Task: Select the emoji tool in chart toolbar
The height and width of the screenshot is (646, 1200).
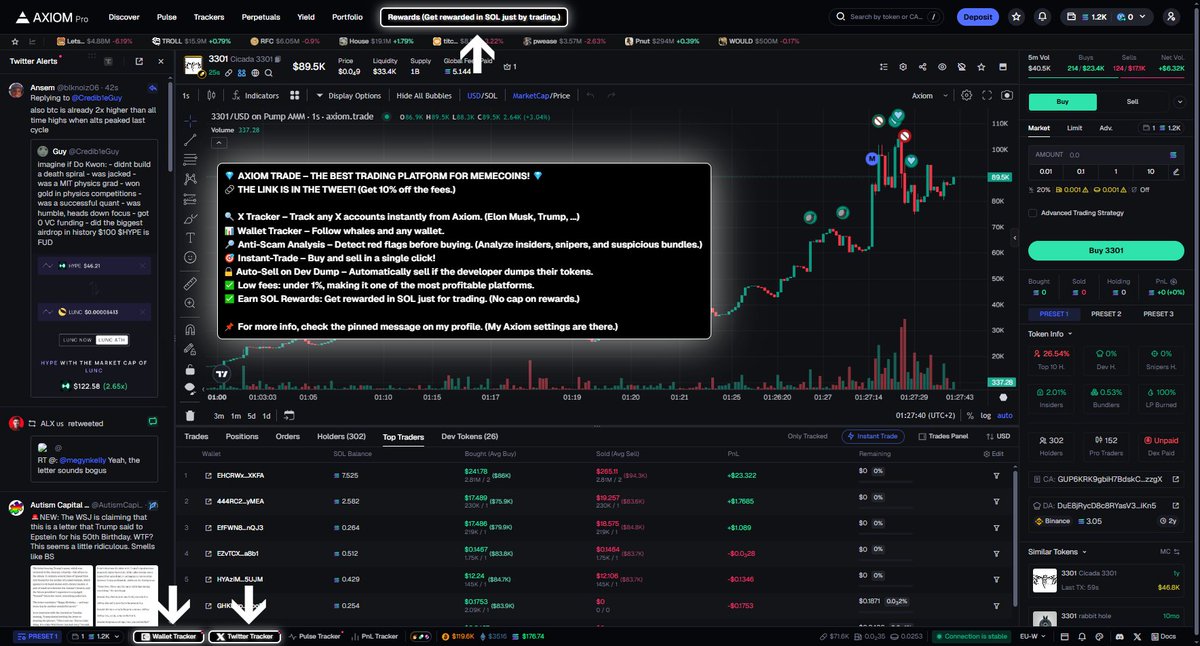Action: 190,258
